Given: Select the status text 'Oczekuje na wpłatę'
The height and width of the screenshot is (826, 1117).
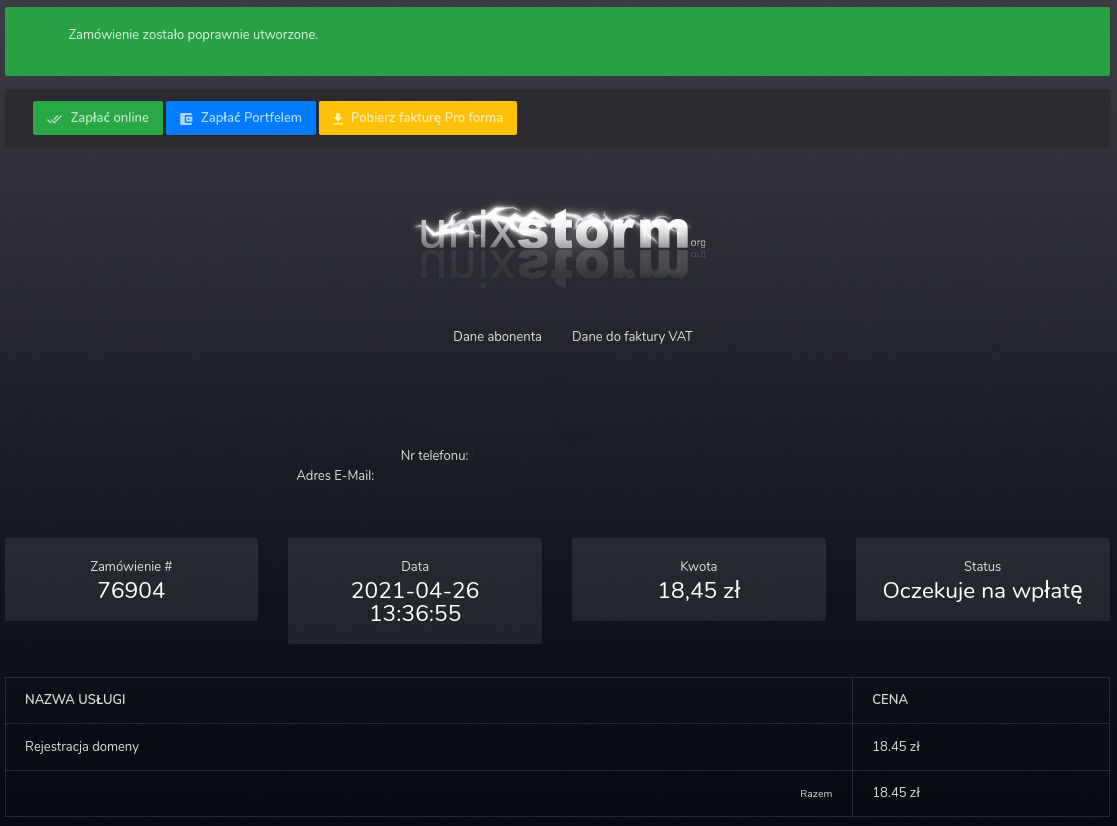Looking at the screenshot, I should (x=982, y=591).
